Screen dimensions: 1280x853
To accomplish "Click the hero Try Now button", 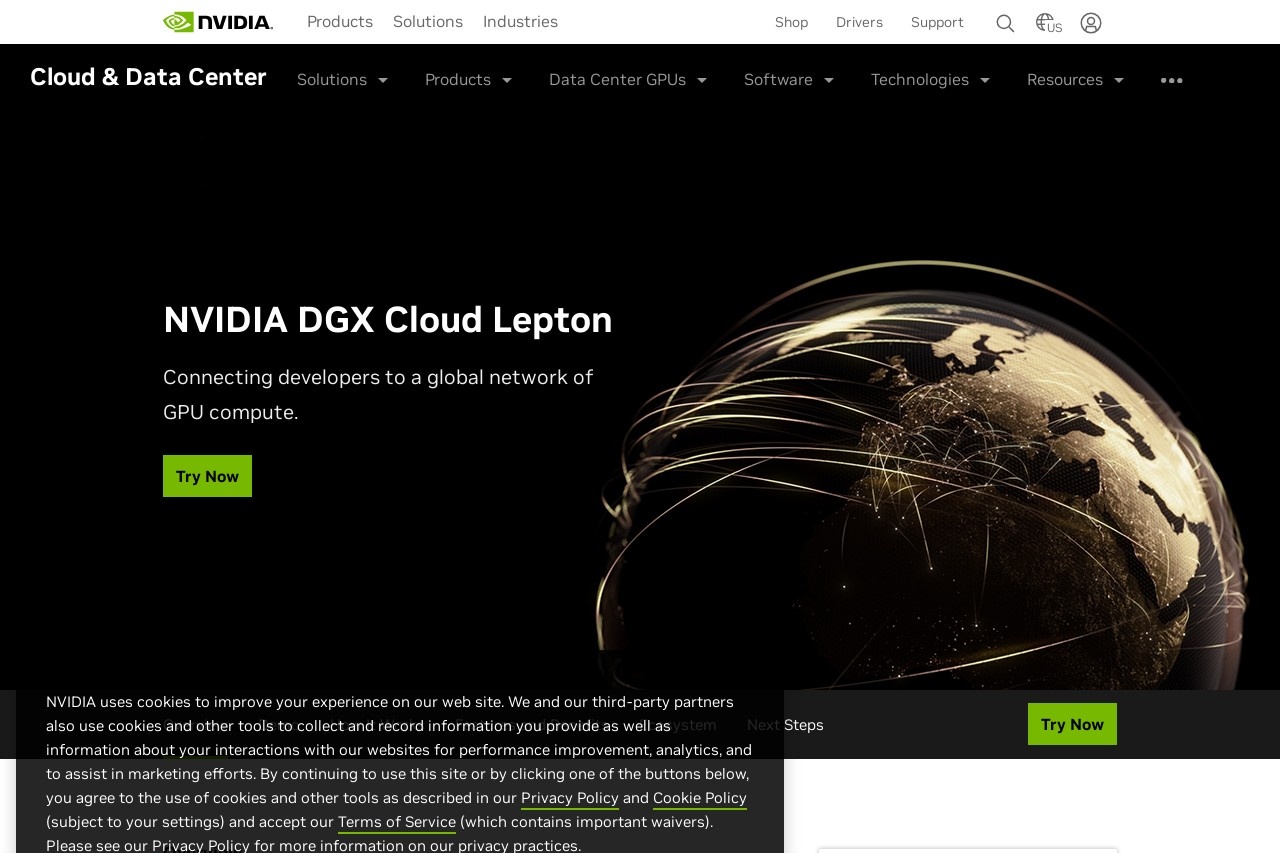I will click(207, 476).
